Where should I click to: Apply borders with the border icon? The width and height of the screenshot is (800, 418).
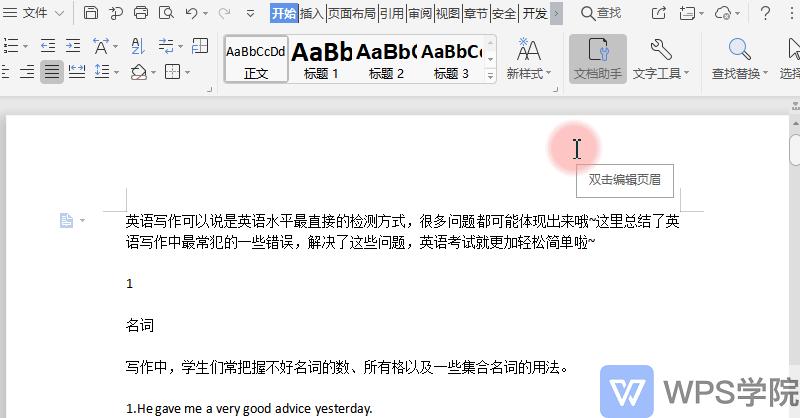[x=172, y=72]
